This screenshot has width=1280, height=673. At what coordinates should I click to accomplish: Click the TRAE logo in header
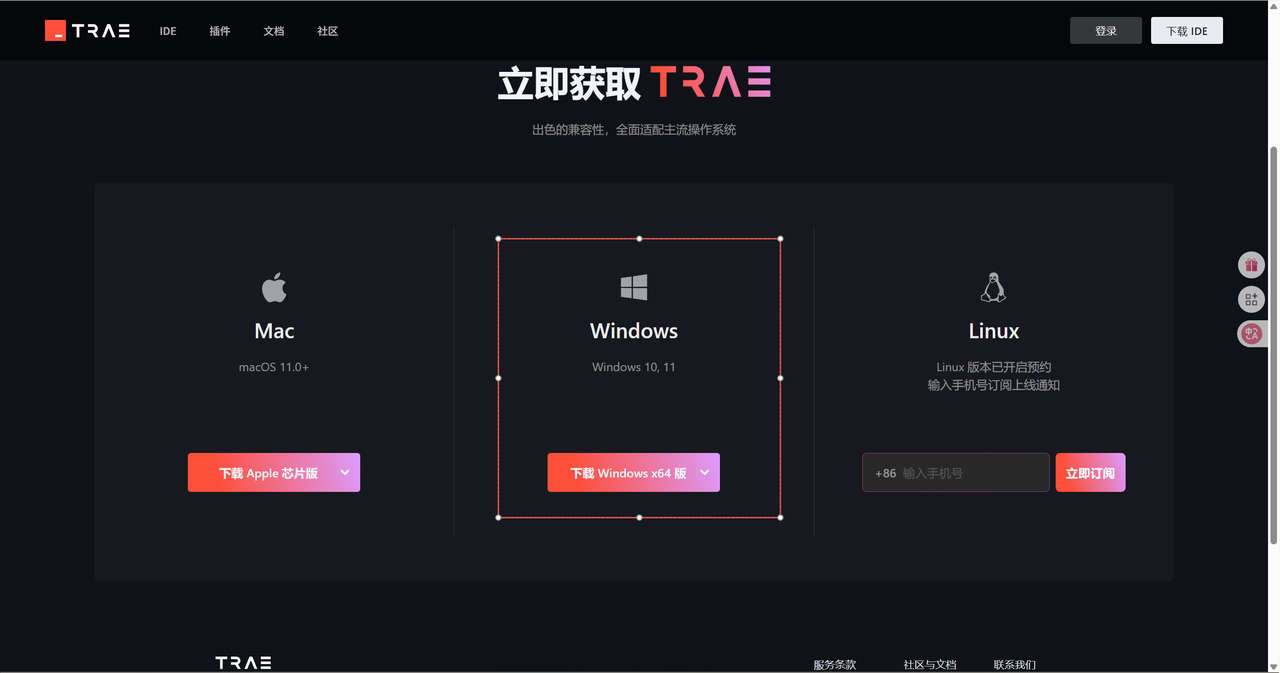87,30
